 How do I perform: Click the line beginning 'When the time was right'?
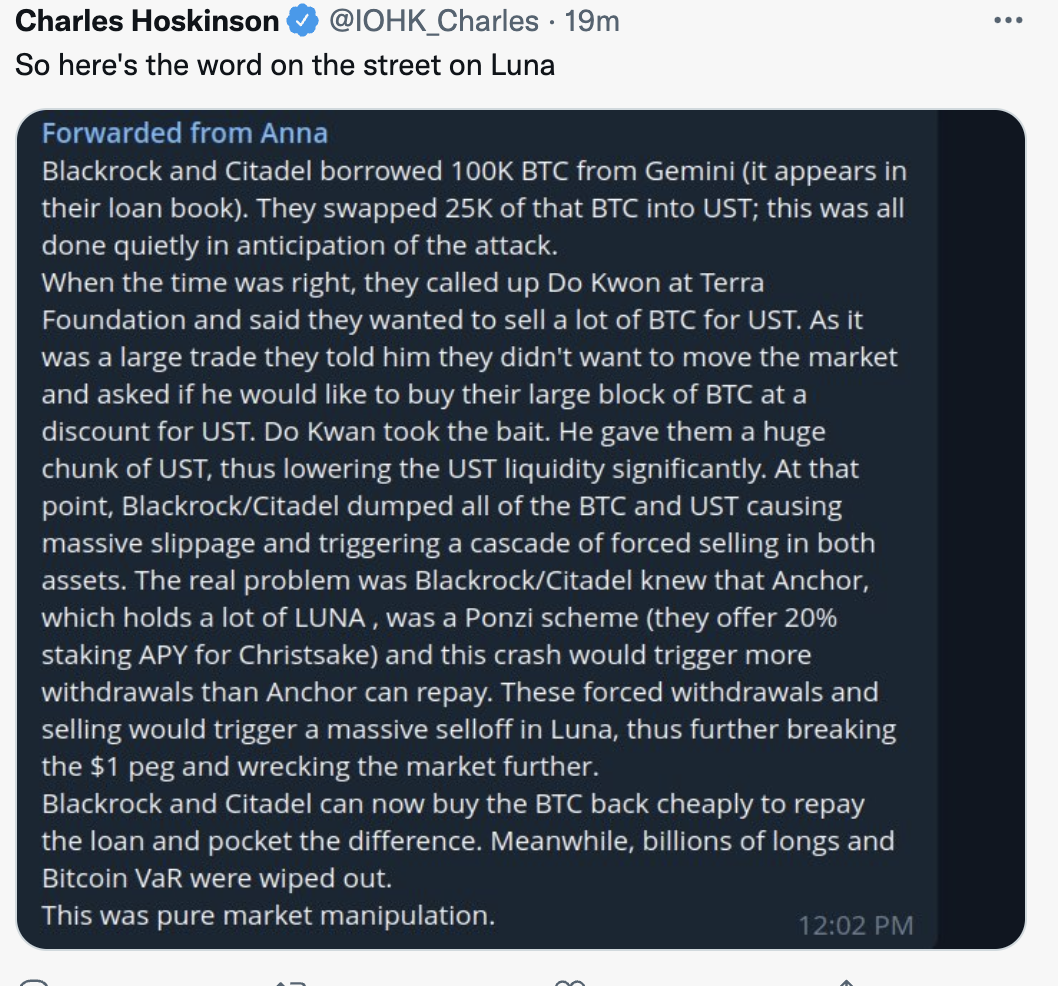[x=403, y=283]
